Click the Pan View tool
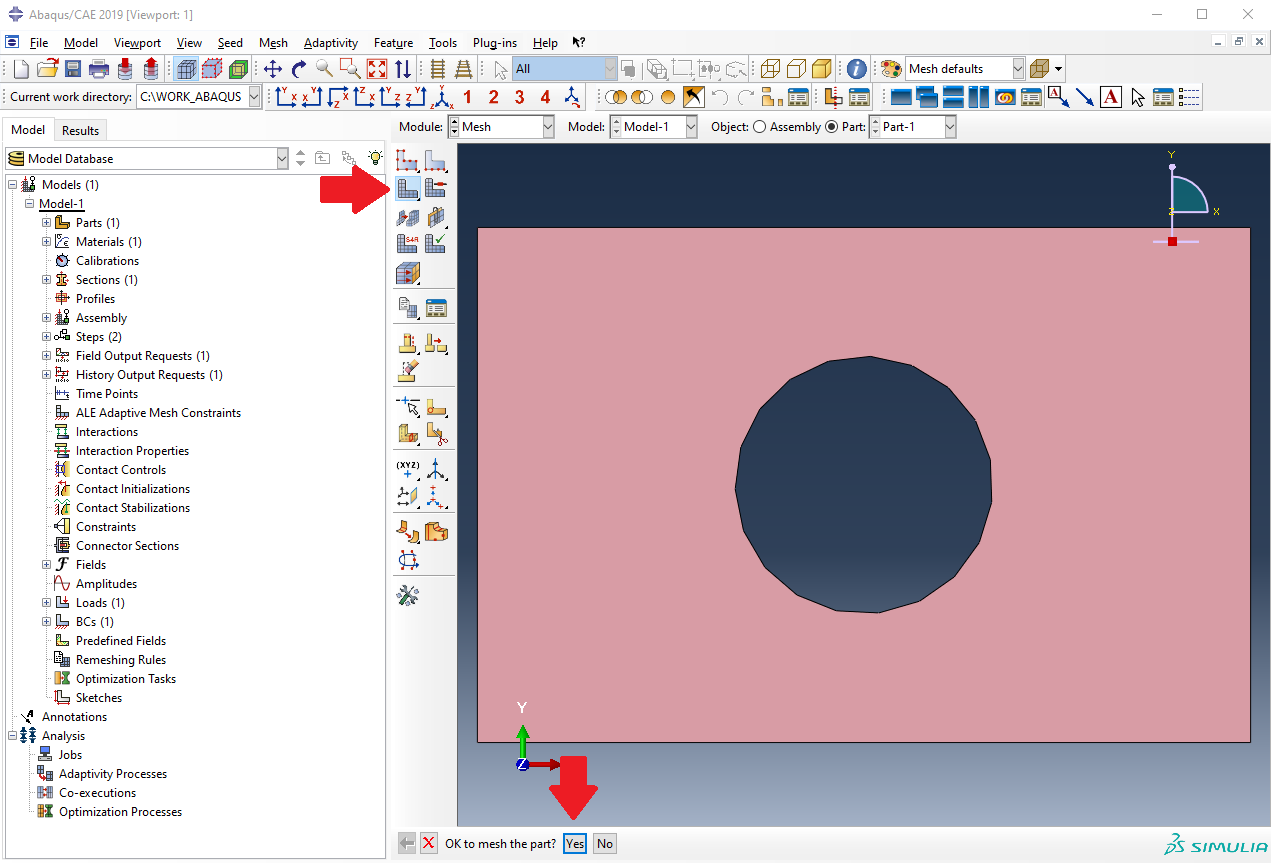This screenshot has height=863, width=1271. 273,69
